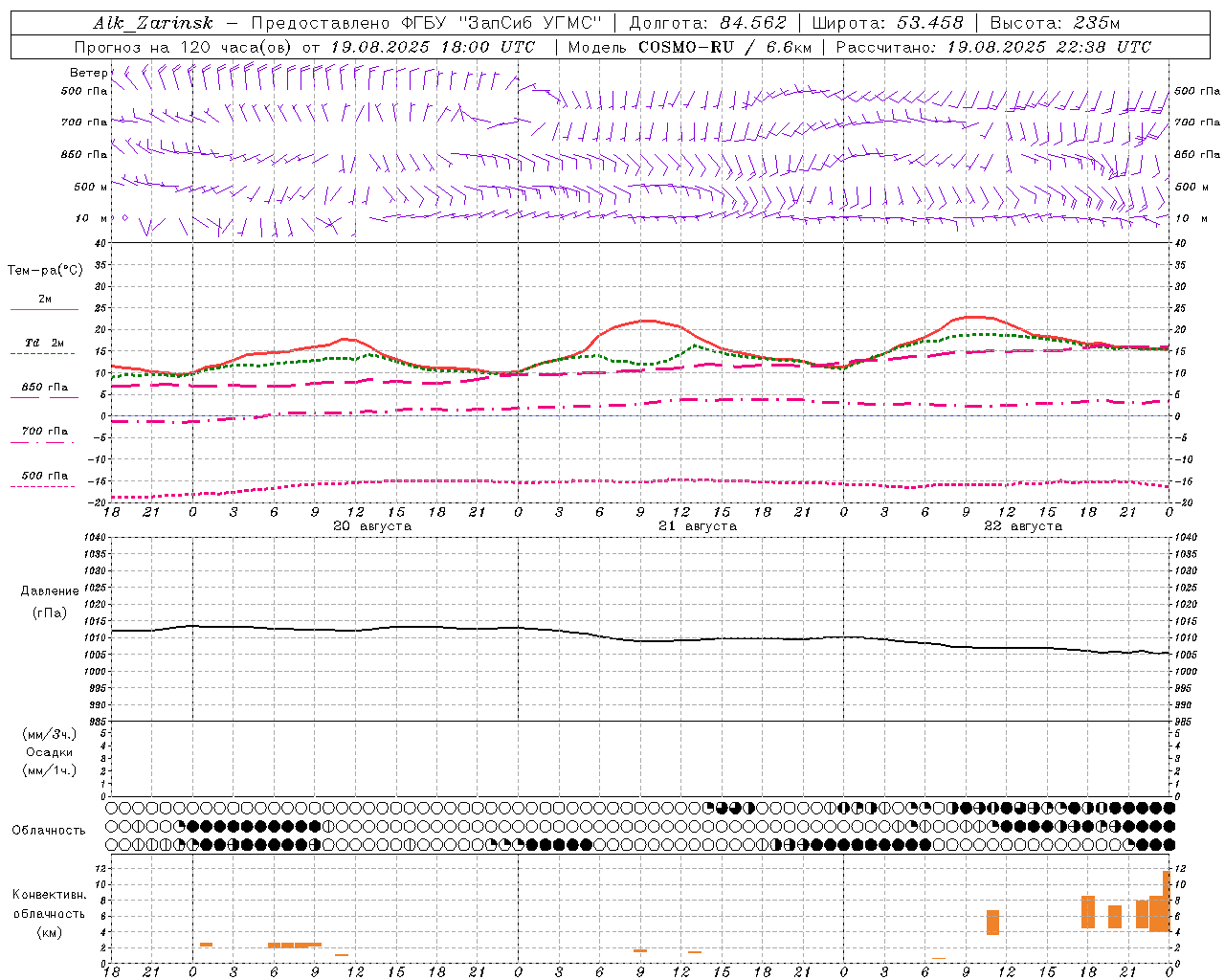Click the (гПа) unit under Давление
Viewport: 1225px width, 980px height.
[50, 612]
